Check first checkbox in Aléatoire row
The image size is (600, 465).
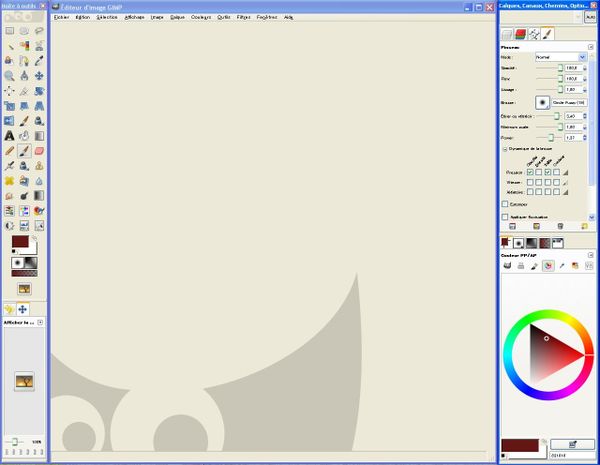[x=530, y=192]
